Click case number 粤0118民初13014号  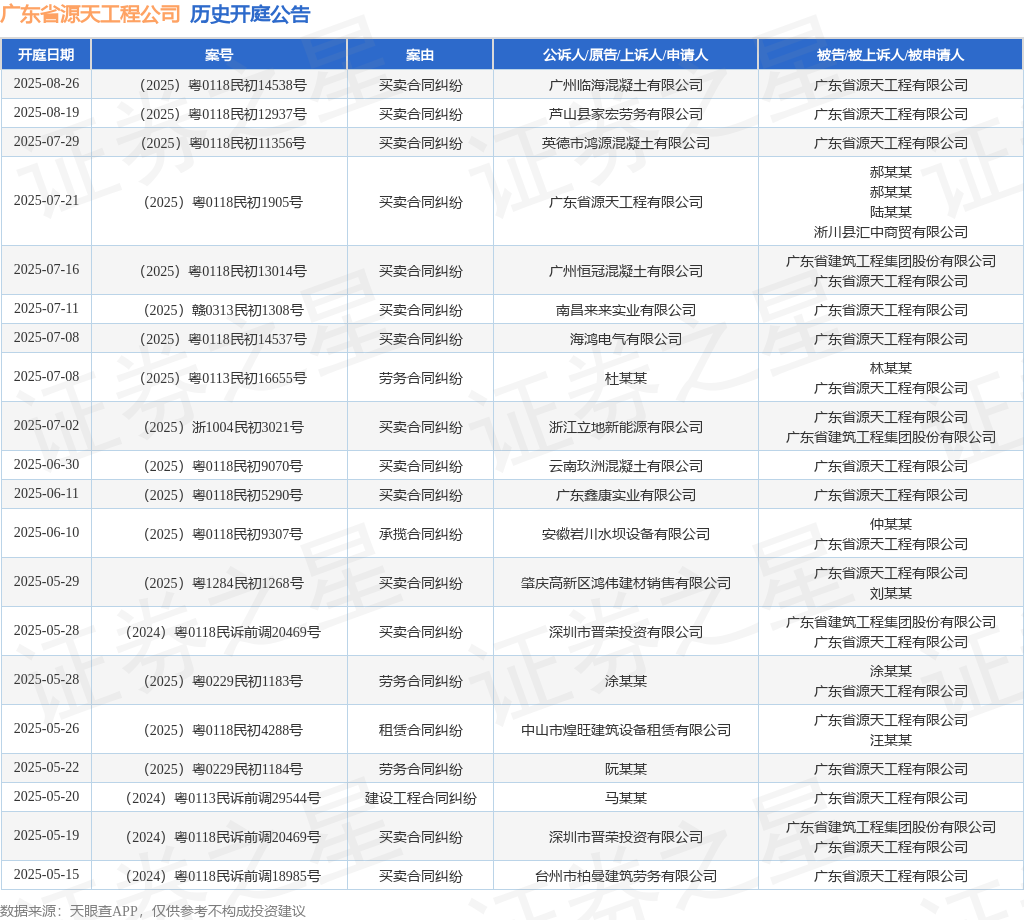tap(223, 271)
